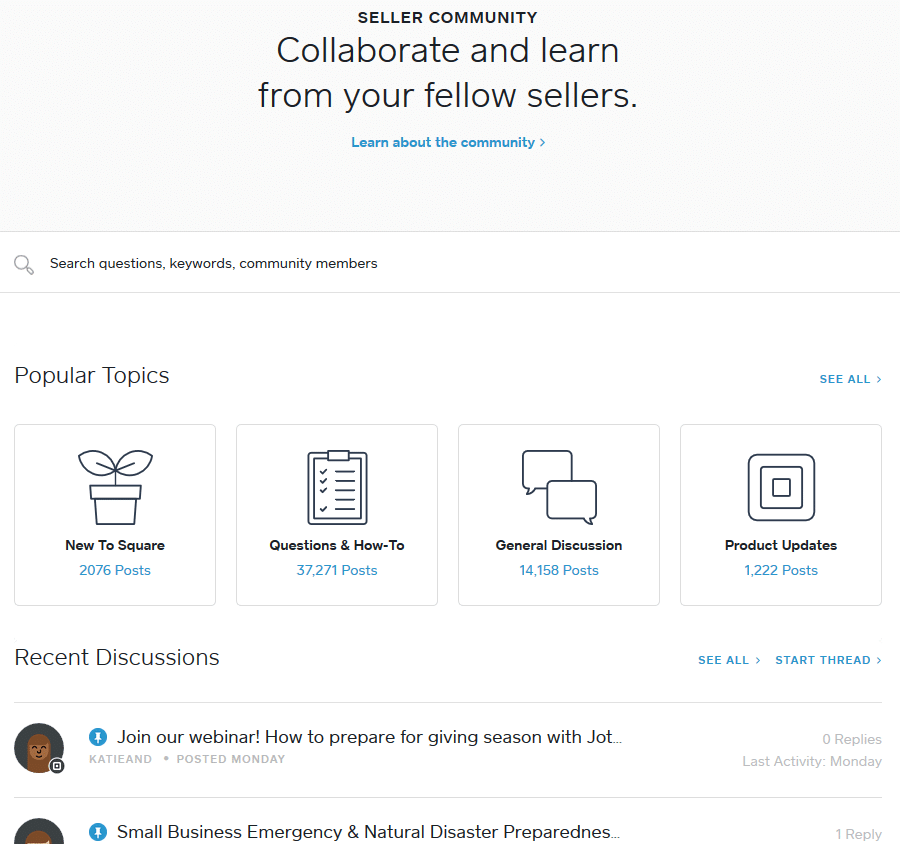The image size is (900, 844).
Task: Open Questions & How-To via its checklist icon
Action: click(336, 487)
